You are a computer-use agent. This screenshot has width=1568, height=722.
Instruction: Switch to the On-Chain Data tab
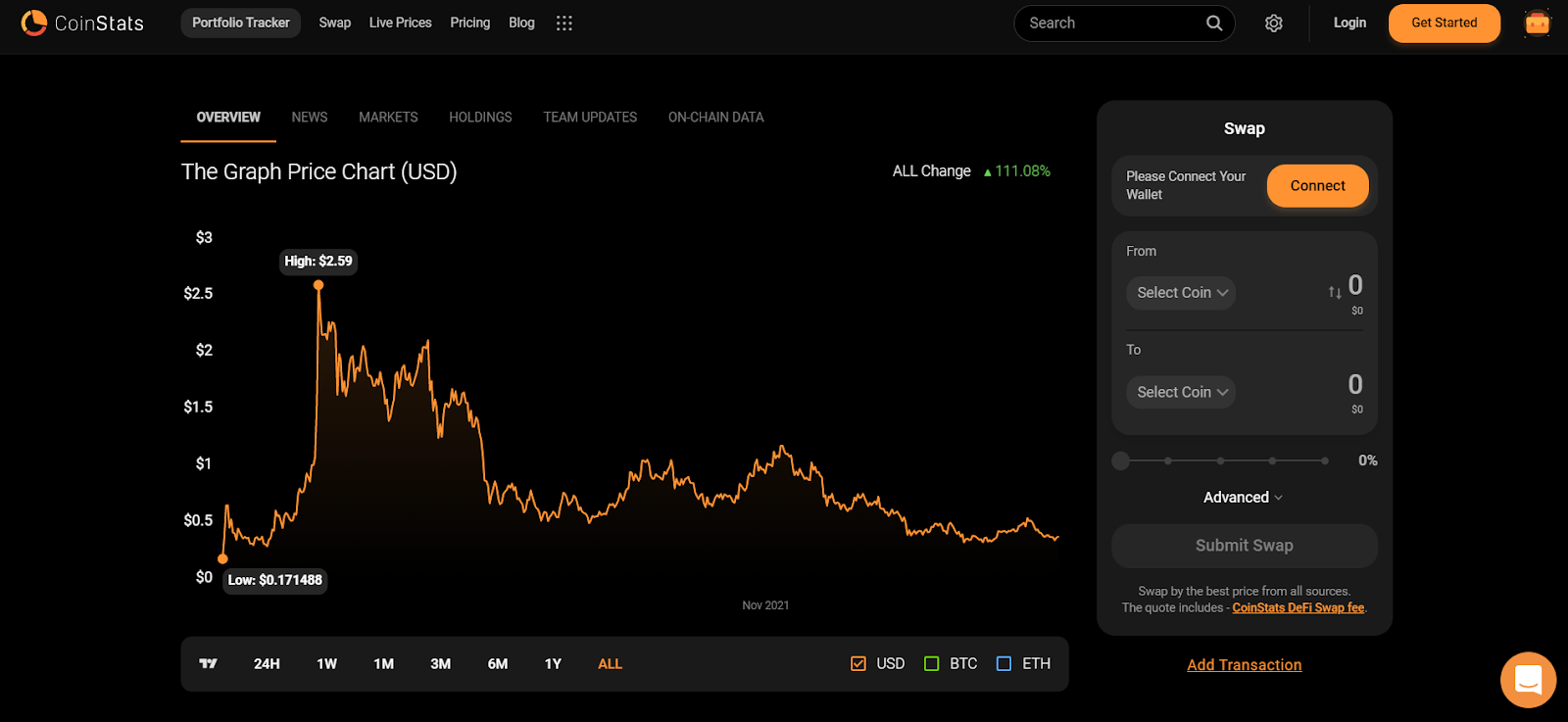(x=716, y=117)
